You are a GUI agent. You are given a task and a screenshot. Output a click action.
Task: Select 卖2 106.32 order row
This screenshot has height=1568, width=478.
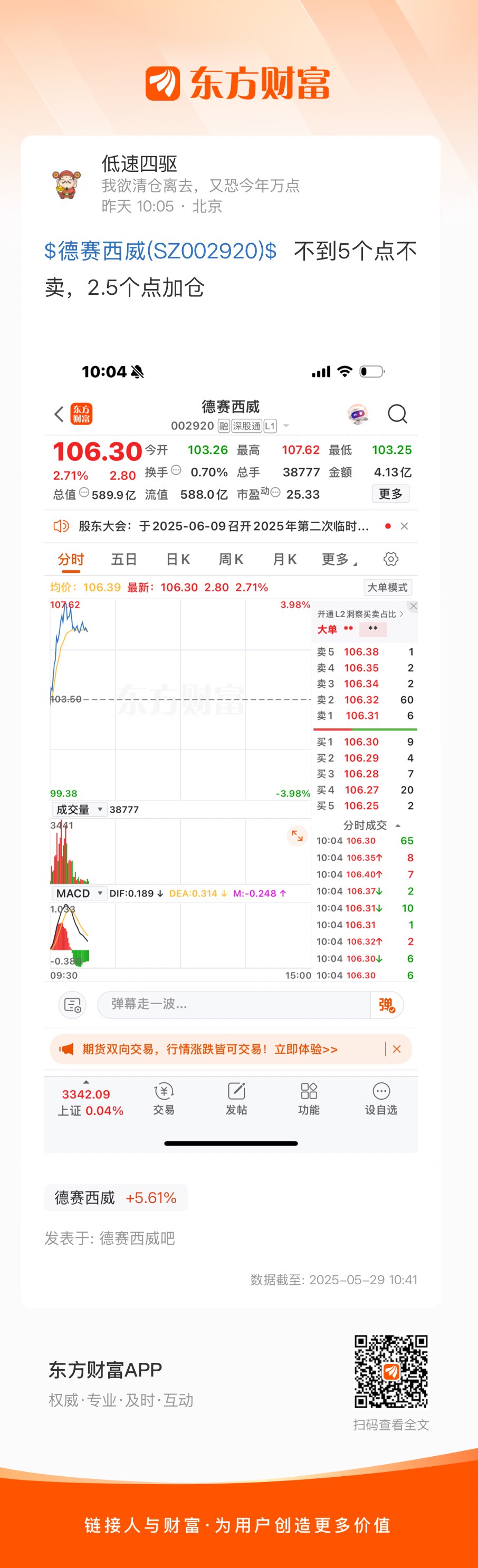click(x=365, y=700)
